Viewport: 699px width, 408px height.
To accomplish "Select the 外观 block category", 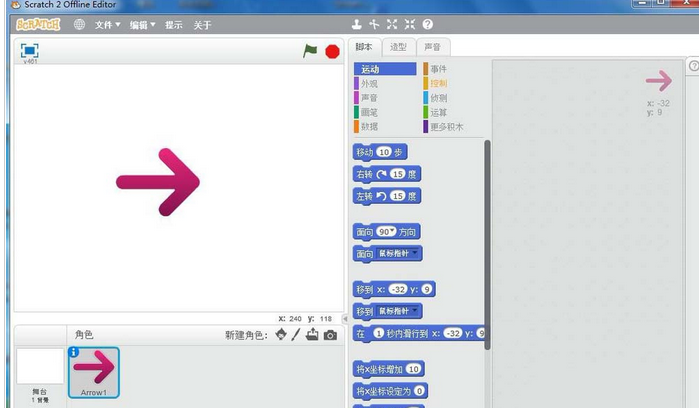I will coord(370,84).
